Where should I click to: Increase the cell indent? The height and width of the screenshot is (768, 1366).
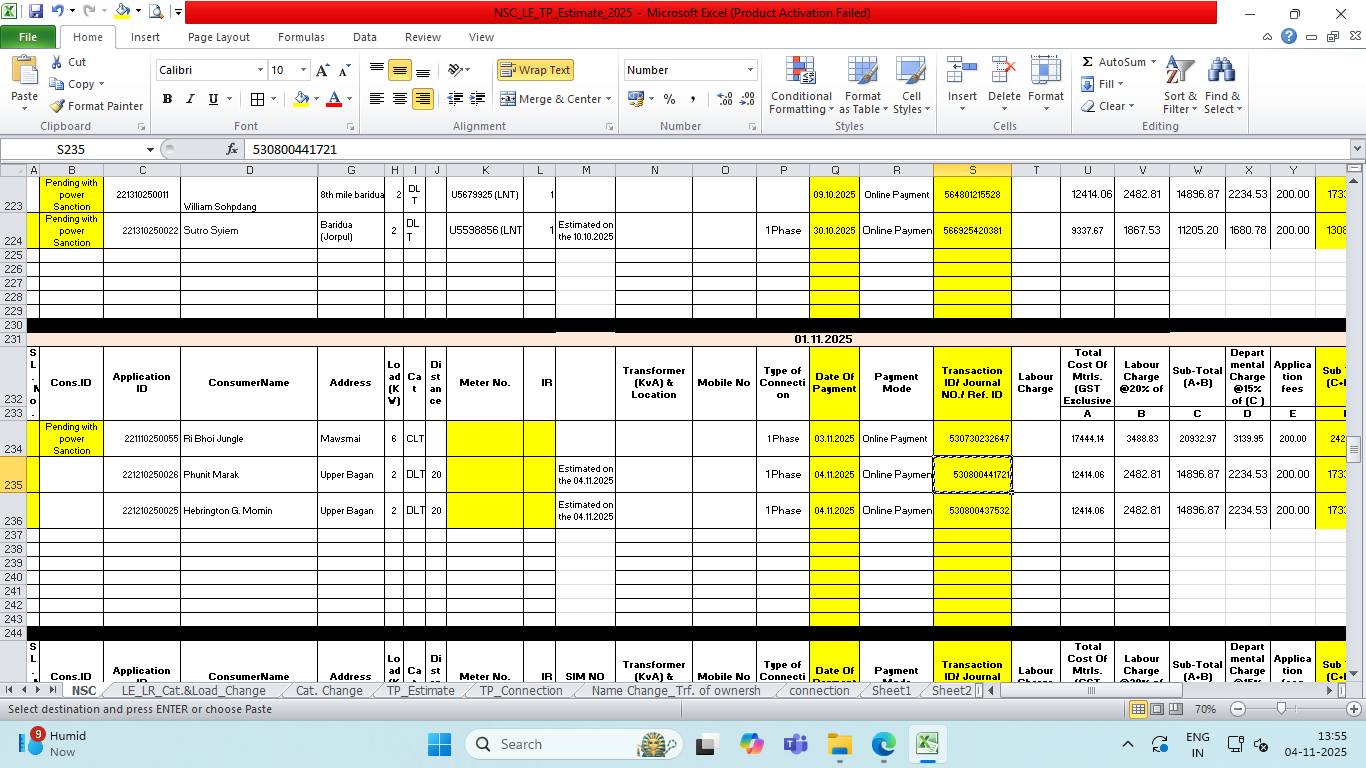479,99
